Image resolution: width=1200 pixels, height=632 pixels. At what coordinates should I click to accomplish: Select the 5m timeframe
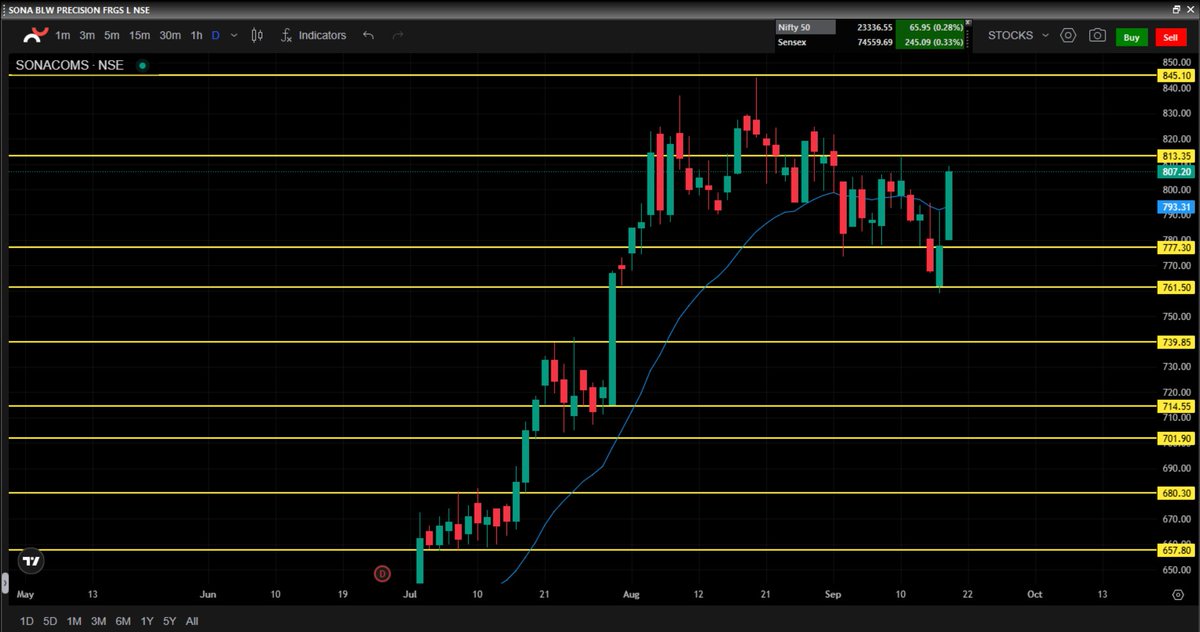[x=112, y=35]
